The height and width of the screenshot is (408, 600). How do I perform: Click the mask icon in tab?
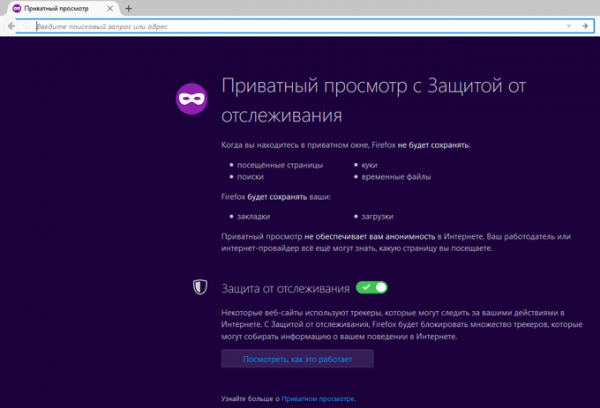17,8
